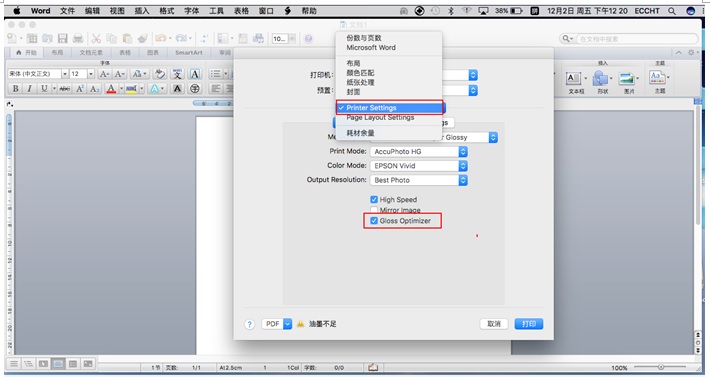Click the red font color A swatch
The image size is (710, 380).
(111, 88)
